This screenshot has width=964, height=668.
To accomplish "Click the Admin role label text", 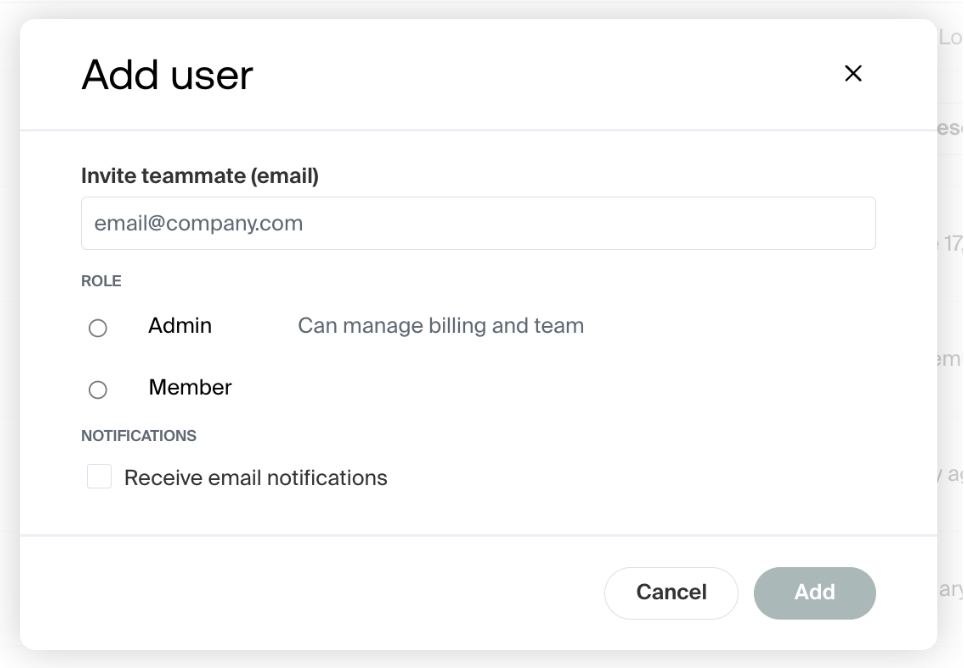I will click(180, 326).
